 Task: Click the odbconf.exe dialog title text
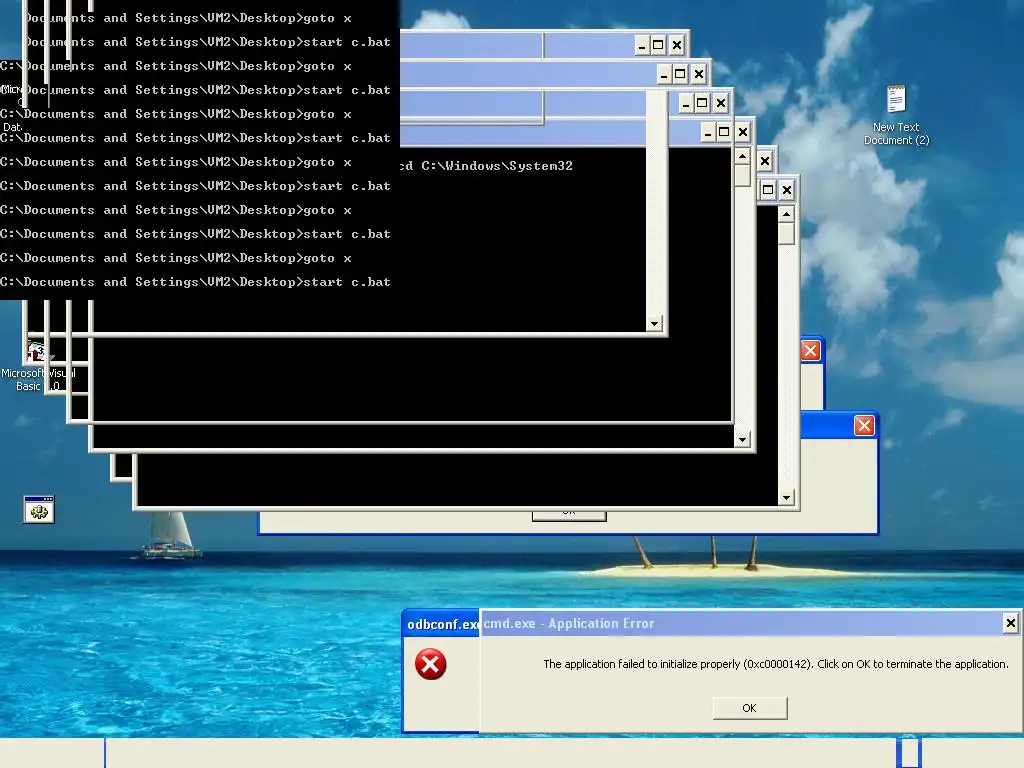(443, 624)
